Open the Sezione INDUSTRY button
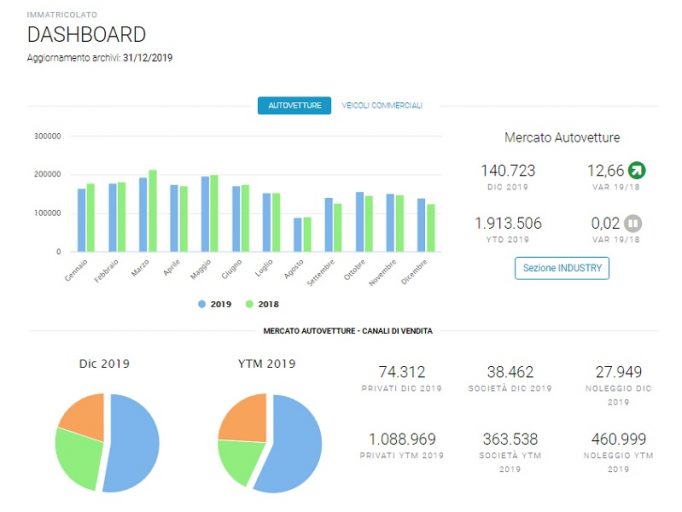Image resolution: width=682 pixels, height=512 pixels. tap(562, 268)
